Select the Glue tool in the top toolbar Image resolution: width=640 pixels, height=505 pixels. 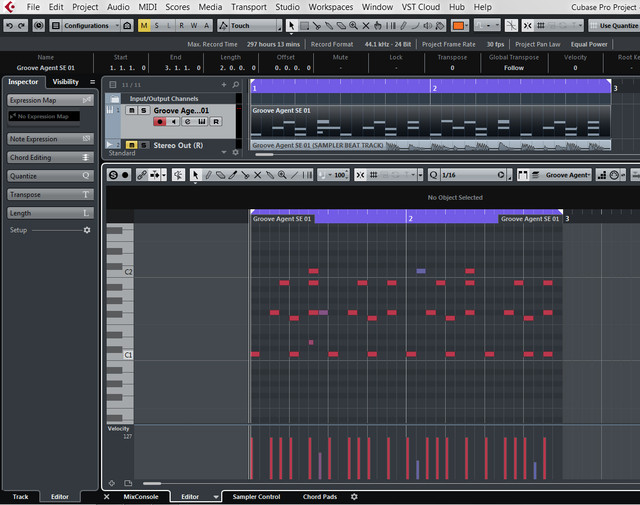pyautogui.click(x=329, y=26)
